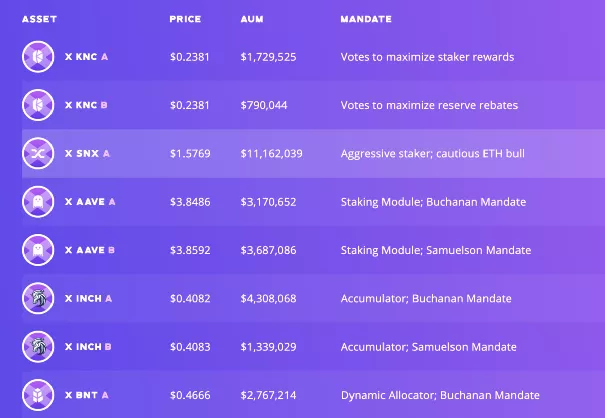Screen dimensions: 605x418
Task: Sort by the PRICE column header
Action: [185, 19]
